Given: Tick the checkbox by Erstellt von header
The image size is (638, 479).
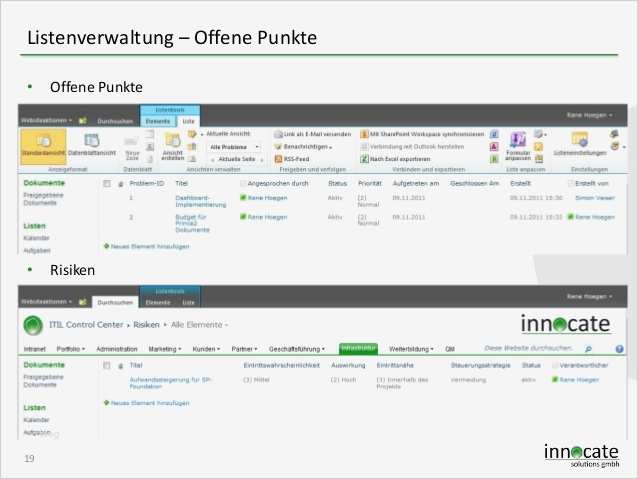Looking at the screenshot, I should (x=570, y=184).
